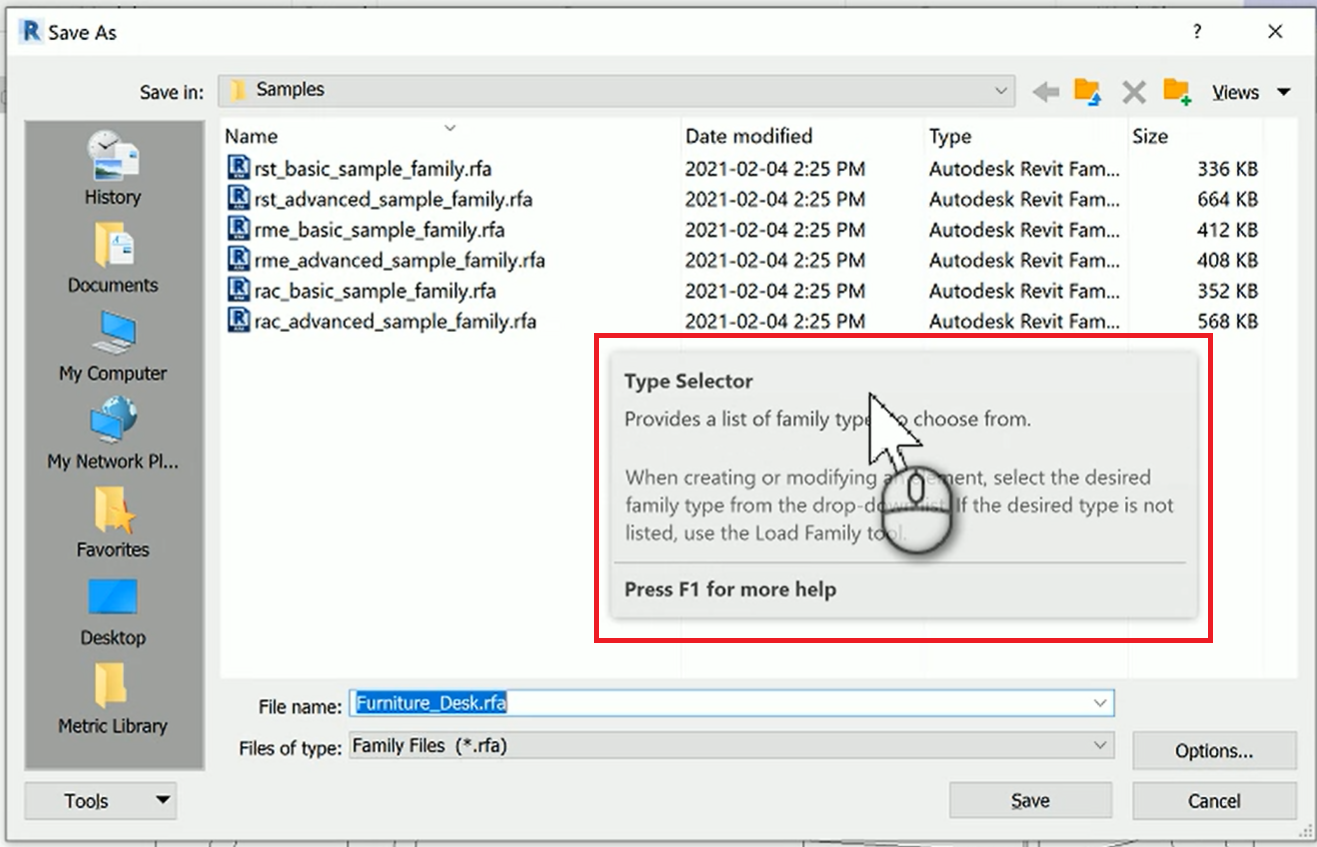The image size is (1317, 847).
Task: Open the Metric Library folder
Action: click(112, 700)
